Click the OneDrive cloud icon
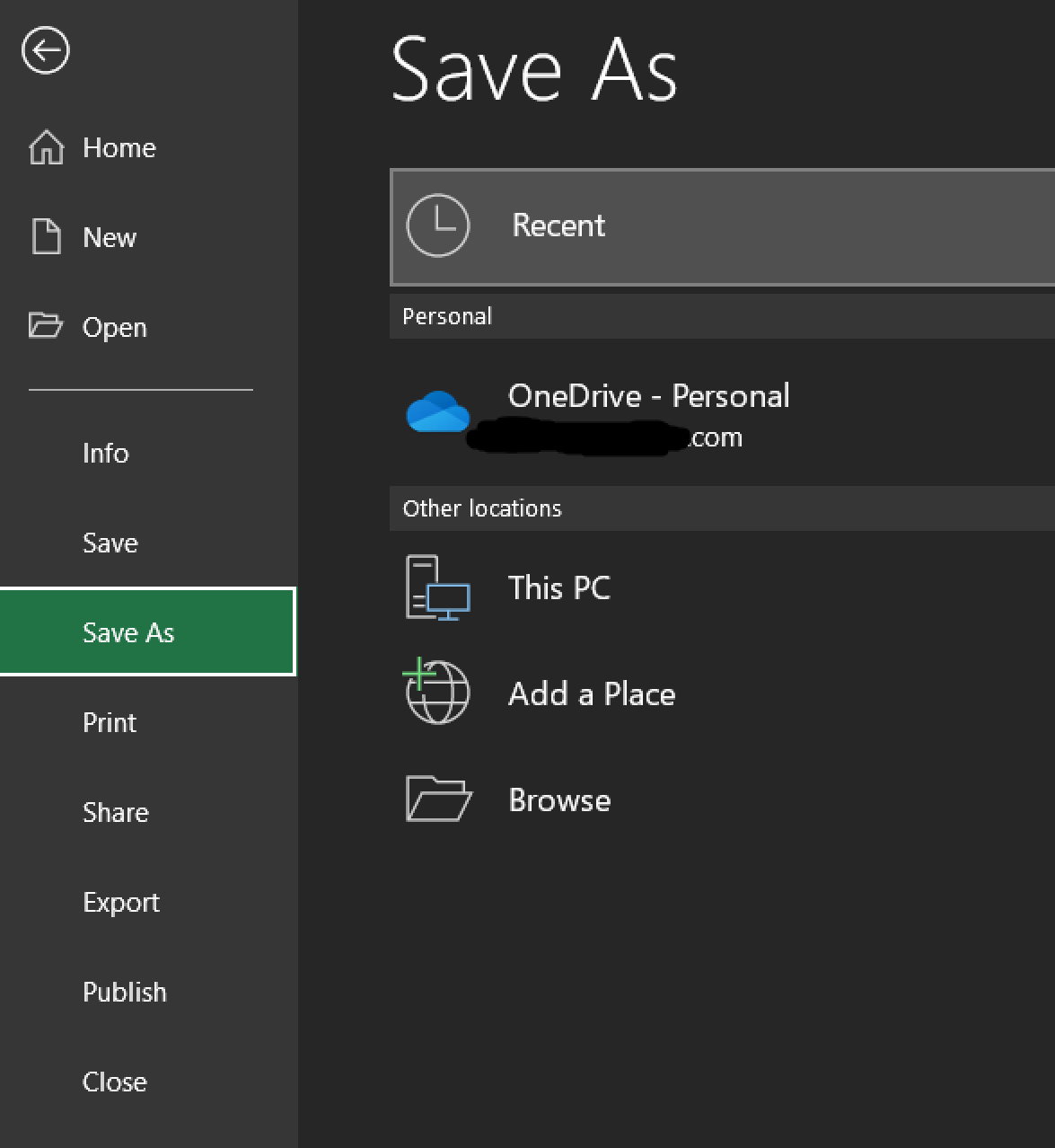The width and height of the screenshot is (1055, 1148). [438, 412]
